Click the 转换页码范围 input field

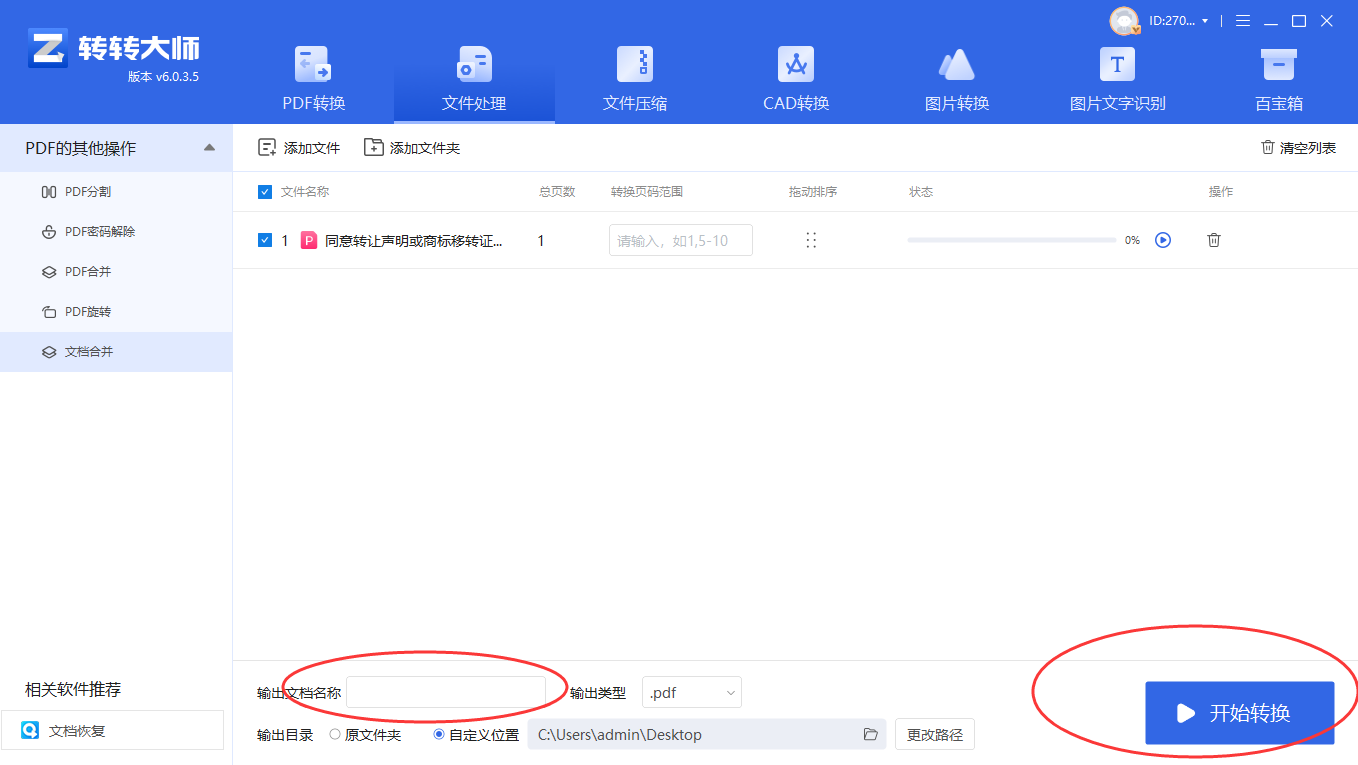(681, 240)
